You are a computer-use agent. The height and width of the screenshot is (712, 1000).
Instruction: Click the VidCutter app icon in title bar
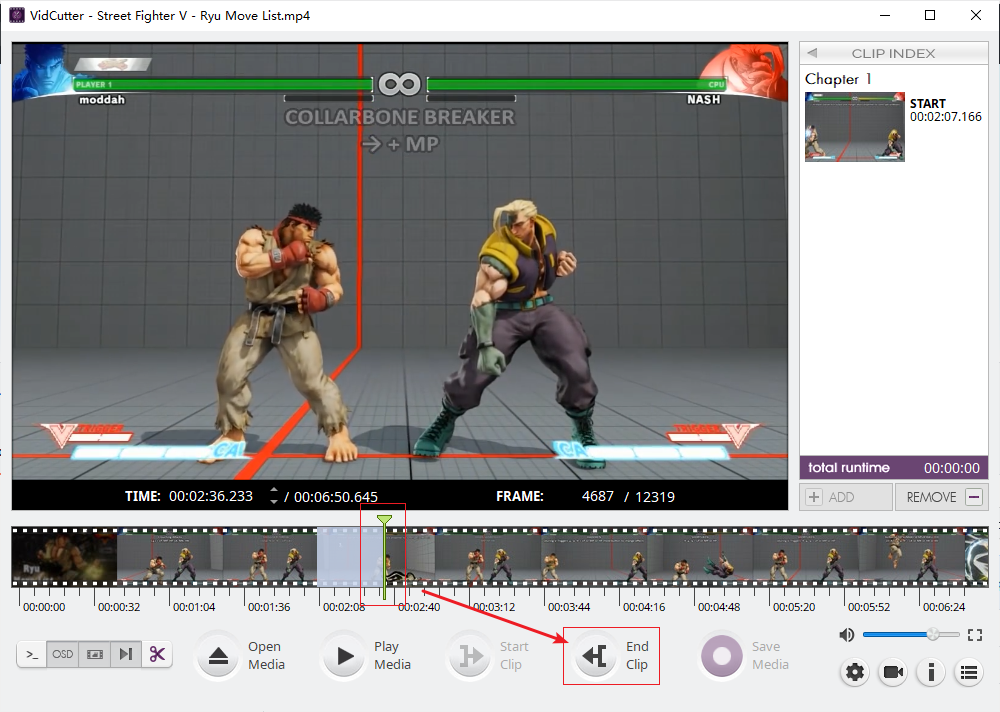coord(16,15)
